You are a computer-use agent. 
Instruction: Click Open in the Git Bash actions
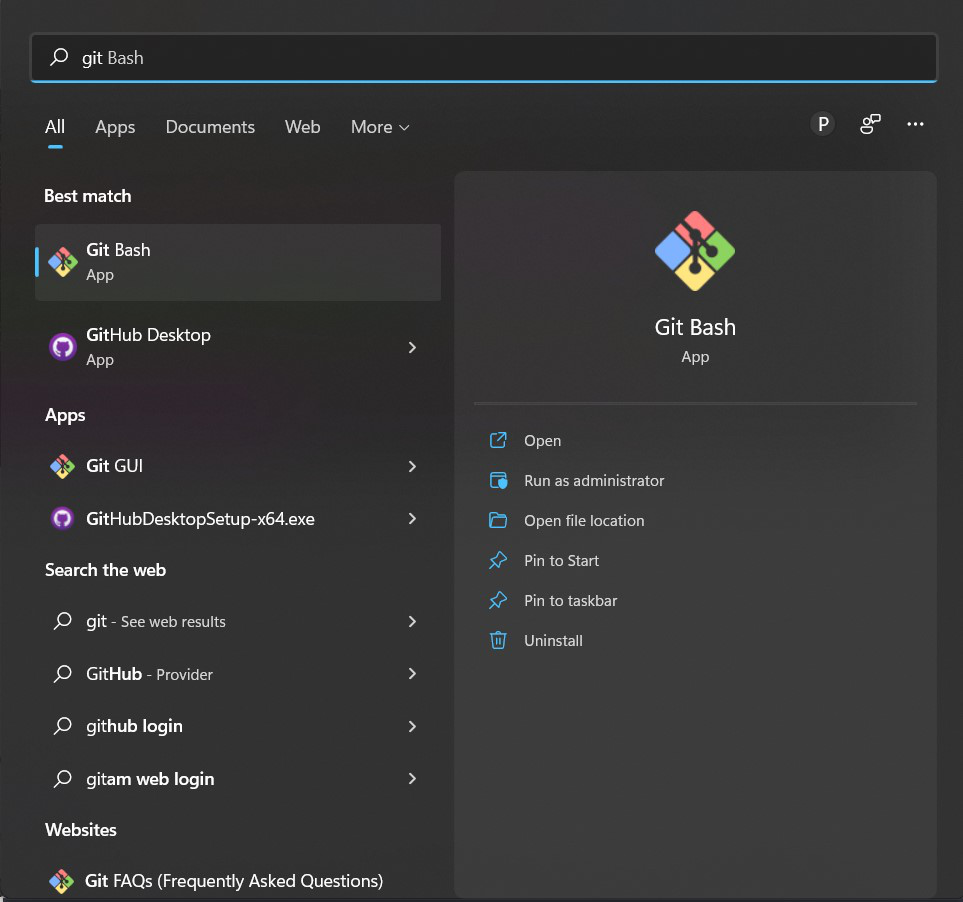(x=542, y=441)
